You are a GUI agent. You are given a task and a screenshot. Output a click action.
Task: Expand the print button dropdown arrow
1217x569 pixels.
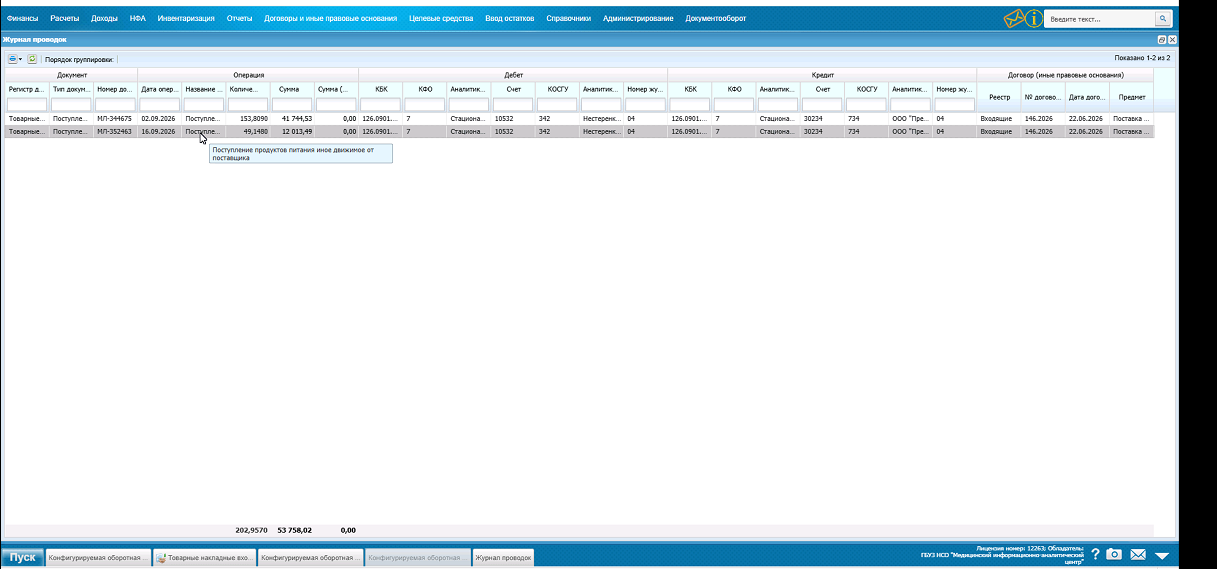coord(20,60)
